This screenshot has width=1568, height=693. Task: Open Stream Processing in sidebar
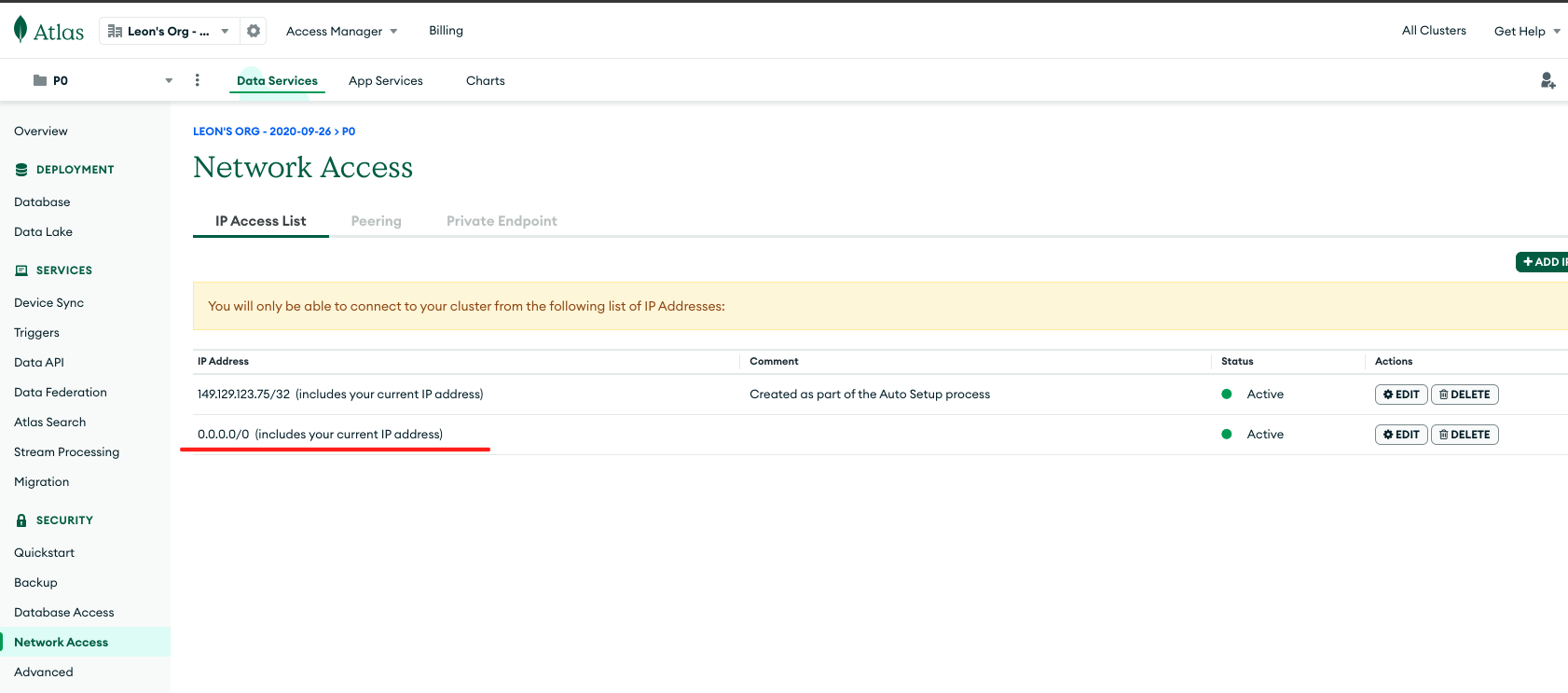click(x=66, y=452)
